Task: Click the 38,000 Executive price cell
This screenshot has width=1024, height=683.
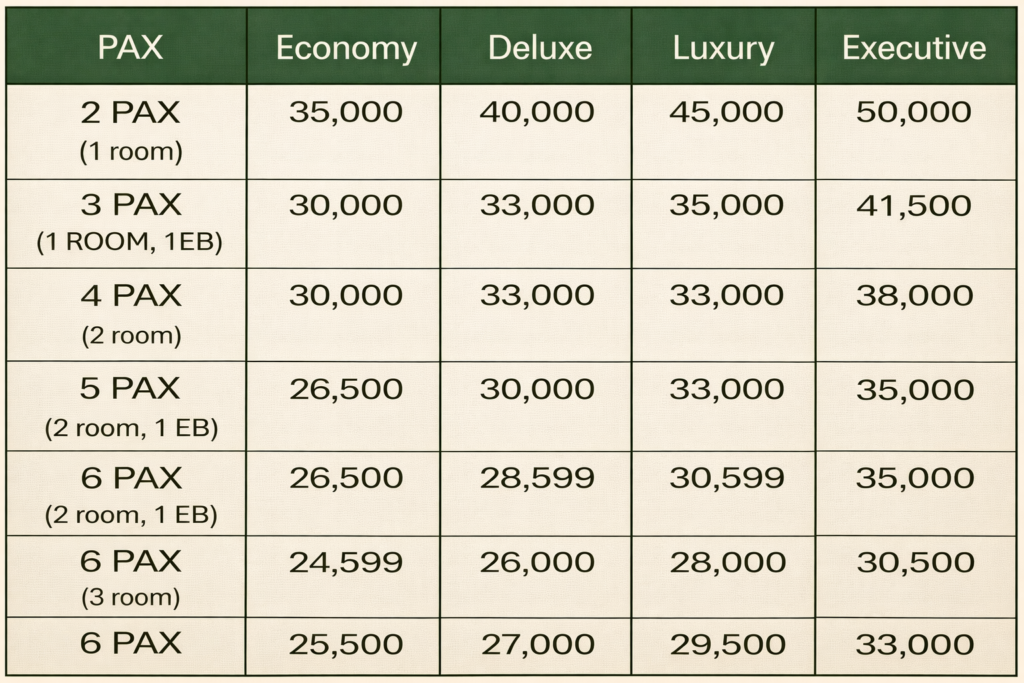Action: [x=914, y=296]
